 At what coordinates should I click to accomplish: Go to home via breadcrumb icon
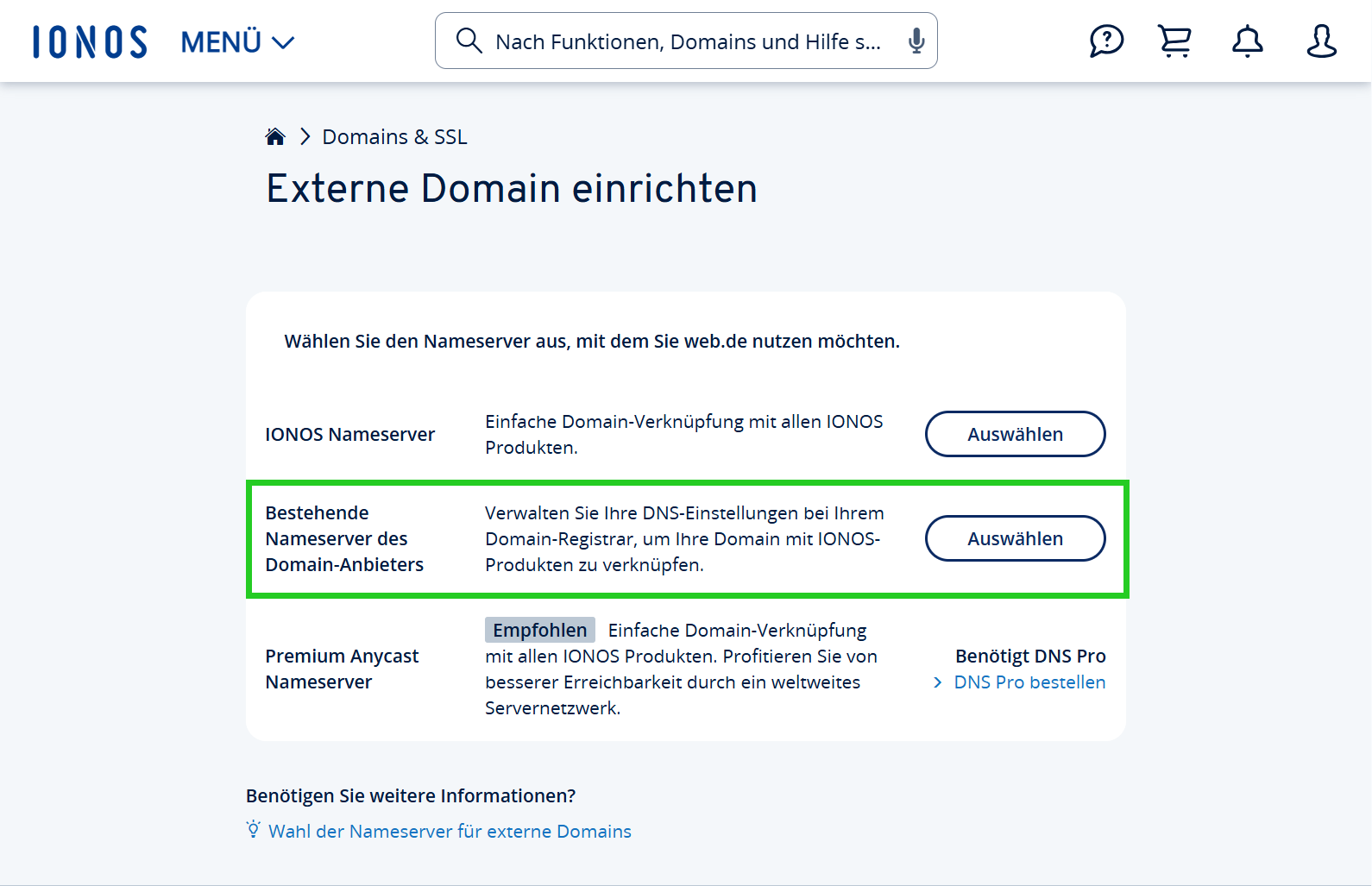click(x=275, y=136)
